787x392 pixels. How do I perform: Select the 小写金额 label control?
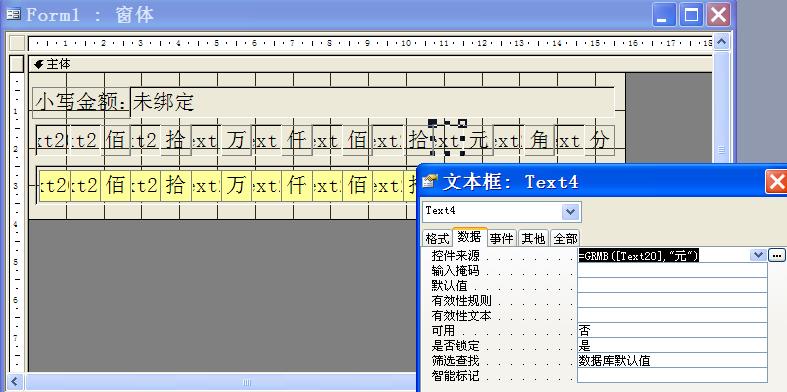tap(81, 102)
